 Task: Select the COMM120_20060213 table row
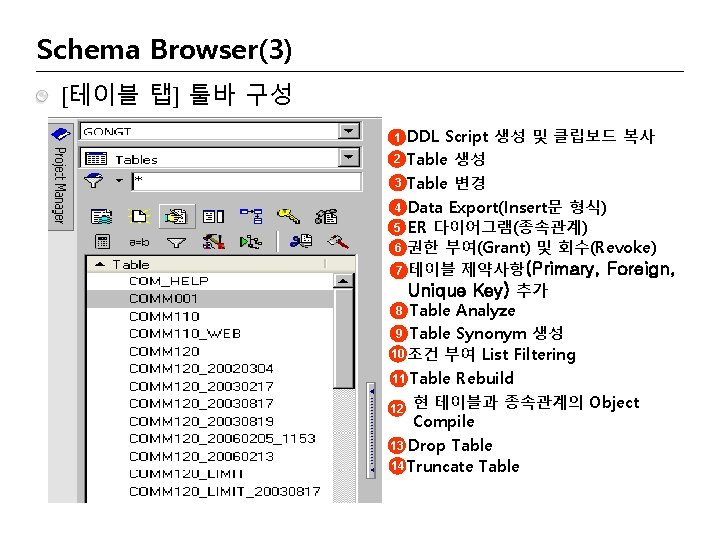(x=210, y=457)
